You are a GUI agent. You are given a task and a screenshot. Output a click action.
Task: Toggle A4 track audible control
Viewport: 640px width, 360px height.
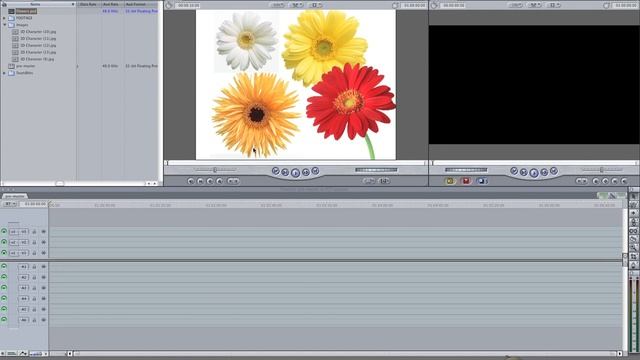(x=4, y=298)
